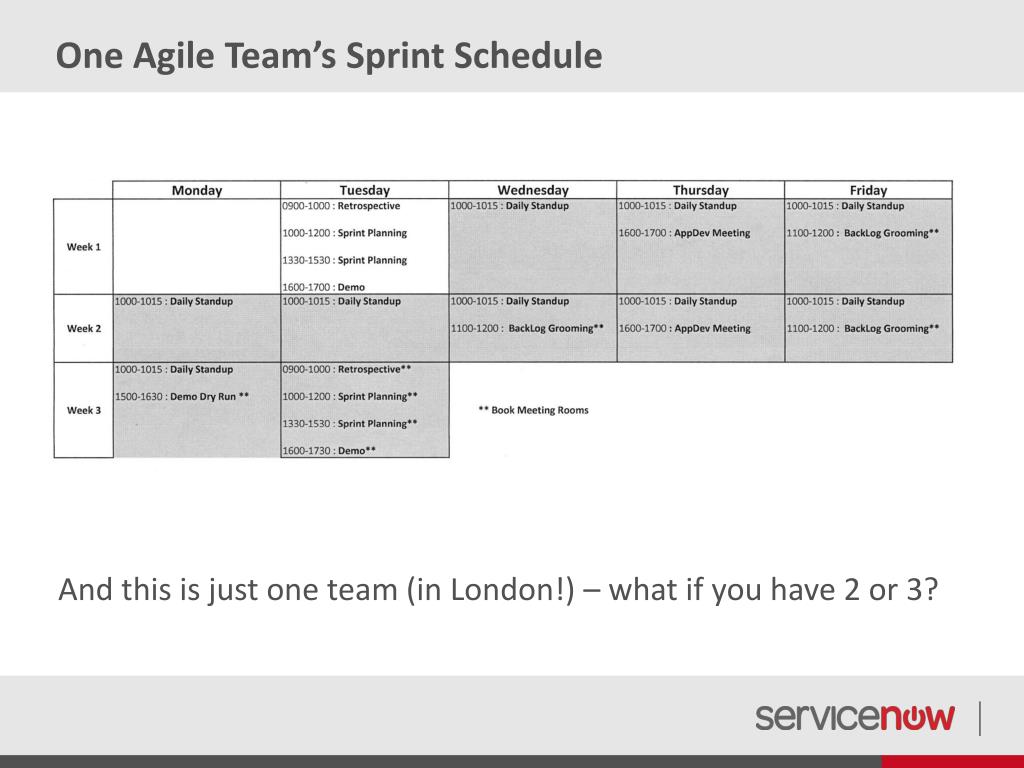This screenshot has height=768, width=1024.
Task: Select the slide title 'One Agile Team's Sprint Schedule'
Action: [x=328, y=55]
